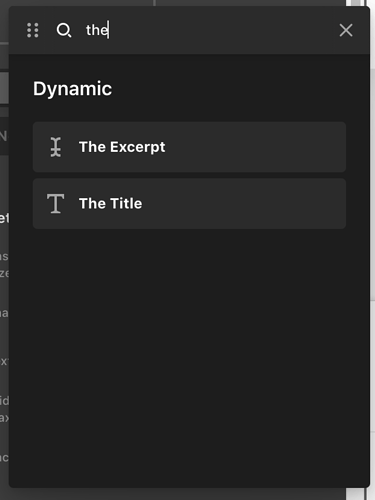Click the light gray block at left edge
This screenshot has height=500, width=375.
pyautogui.click(x=4, y=88)
